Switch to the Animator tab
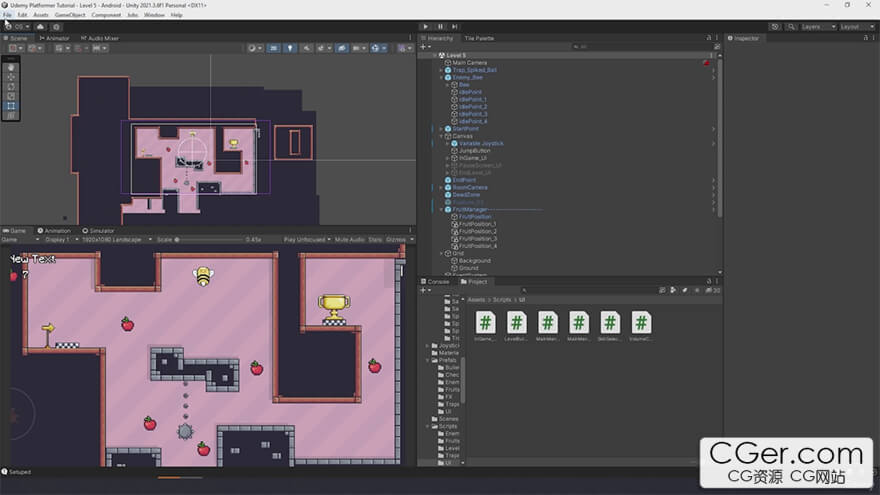Viewport: 880px width, 495px height. (x=54, y=38)
